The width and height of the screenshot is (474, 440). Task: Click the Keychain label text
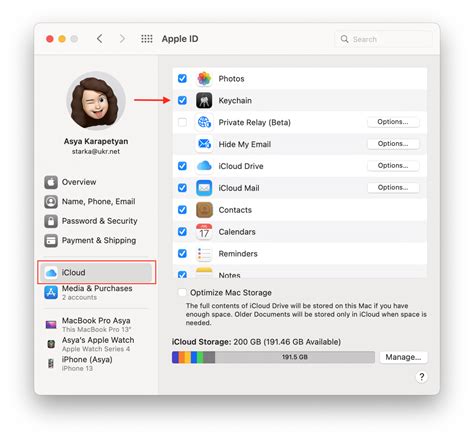click(x=235, y=101)
